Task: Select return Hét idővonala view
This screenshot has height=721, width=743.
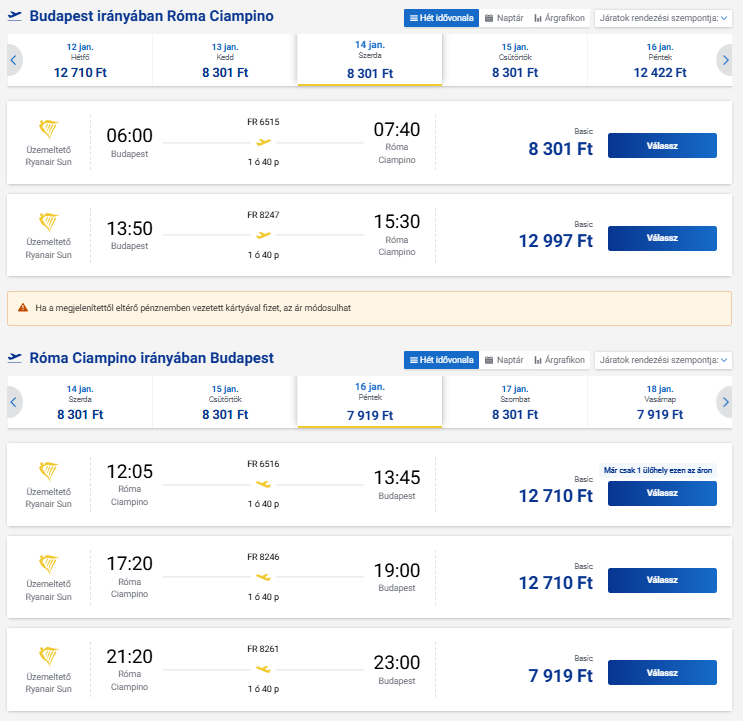Action: coord(441,359)
